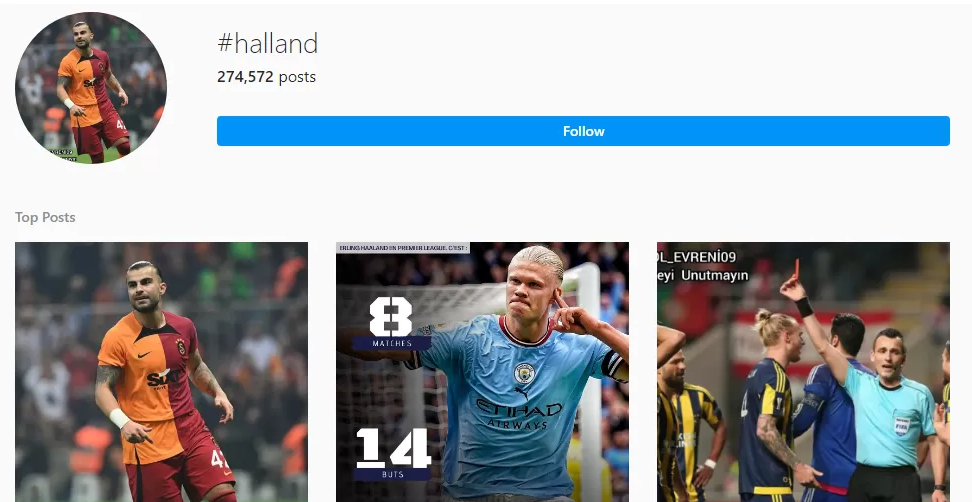The width and height of the screenshot is (972, 502).
Task: Click the FIFA badge on referee's shirt
Action: (x=902, y=425)
